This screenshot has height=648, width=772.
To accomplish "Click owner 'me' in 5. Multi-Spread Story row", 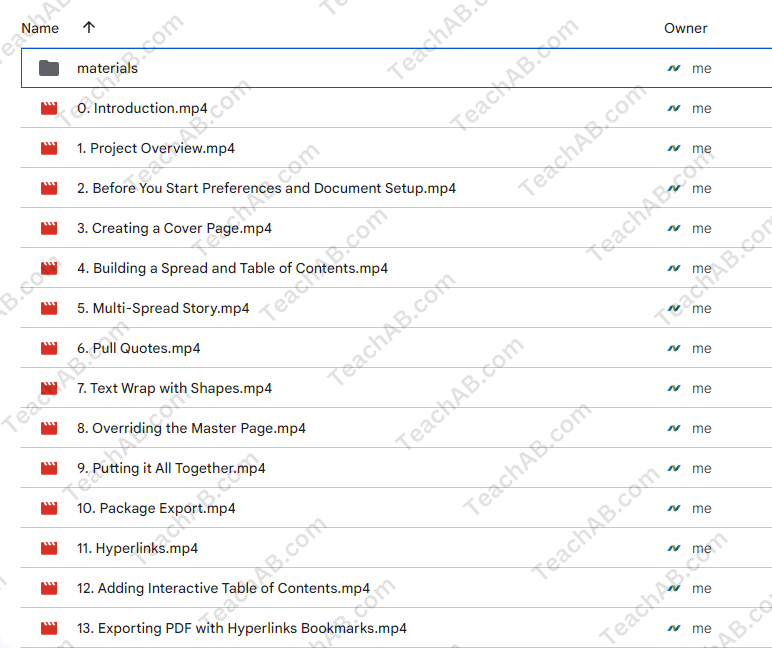I will pos(702,309).
